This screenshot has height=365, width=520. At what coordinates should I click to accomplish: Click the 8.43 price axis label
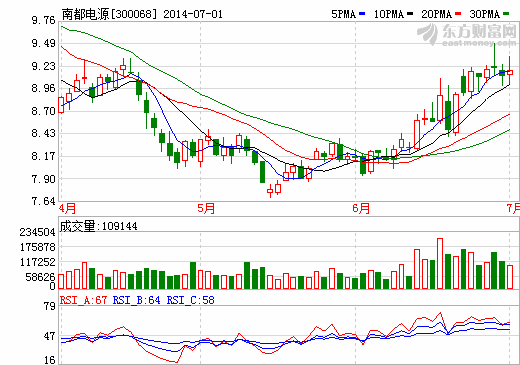[43, 133]
